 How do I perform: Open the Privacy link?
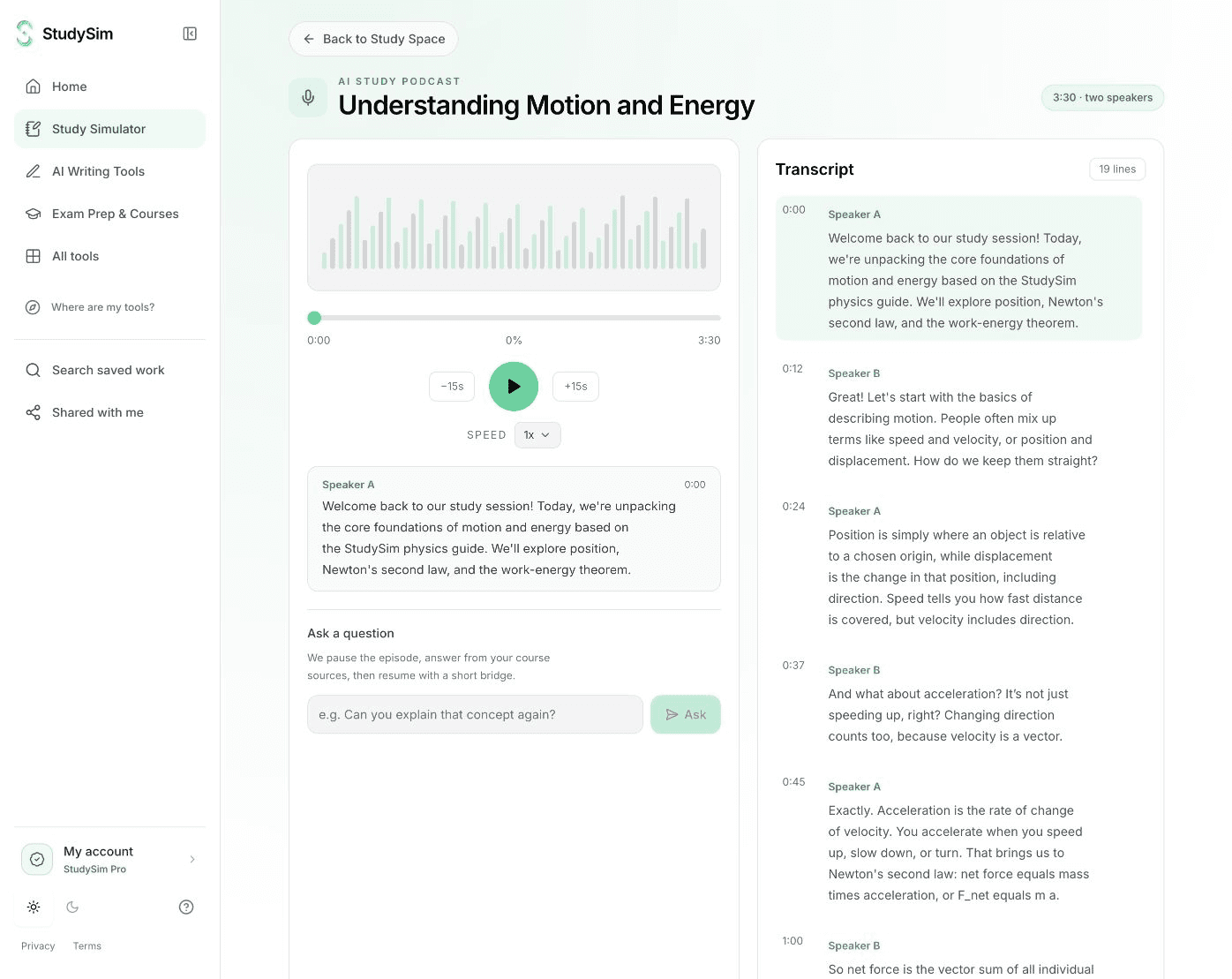click(38, 945)
